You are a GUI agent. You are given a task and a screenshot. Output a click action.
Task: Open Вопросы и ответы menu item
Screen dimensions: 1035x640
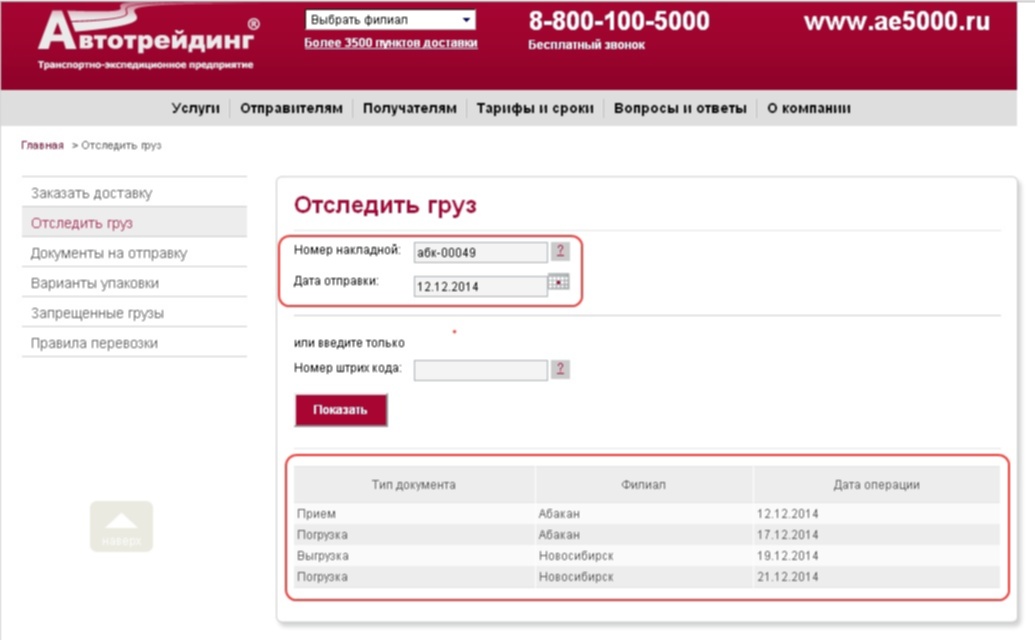pyautogui.click(x=680, y=108)
